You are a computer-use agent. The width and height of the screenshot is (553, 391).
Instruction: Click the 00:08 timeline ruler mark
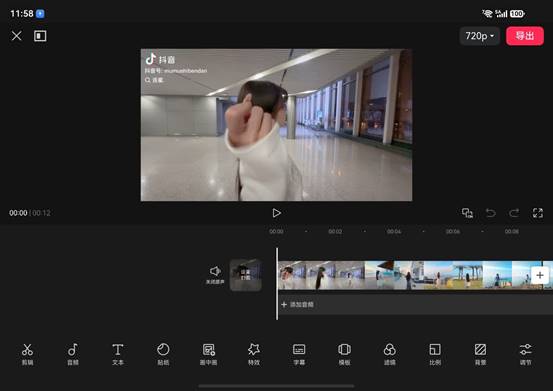[x=512, y=232]
